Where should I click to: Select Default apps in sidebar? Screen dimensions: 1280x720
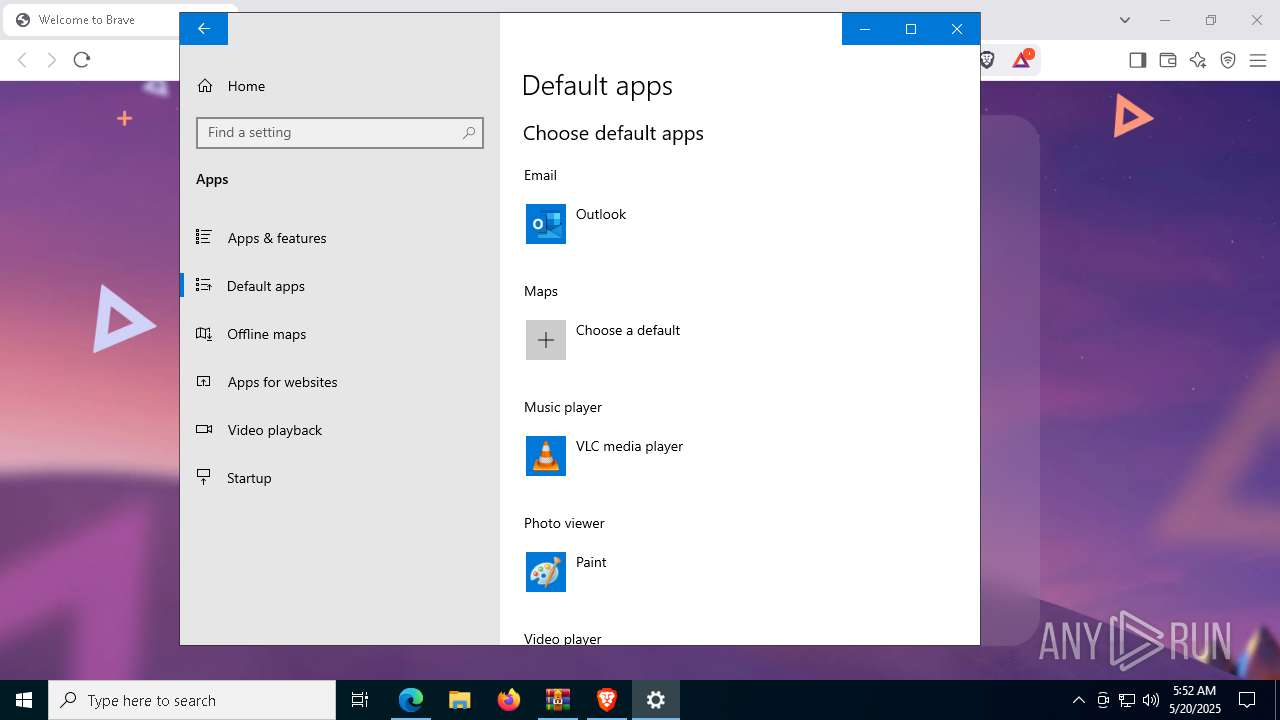point(340,286)
